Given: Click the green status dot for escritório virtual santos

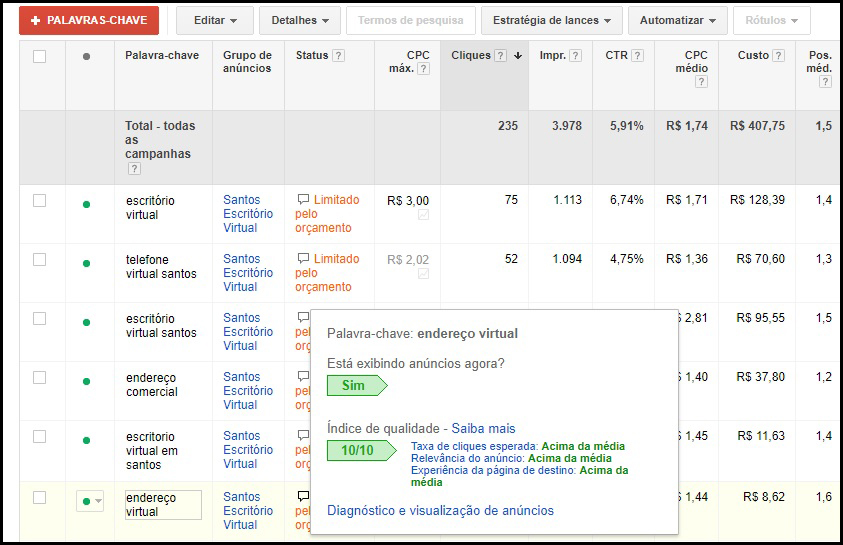Looking at the screenshot, I should [x=87, y=322].
